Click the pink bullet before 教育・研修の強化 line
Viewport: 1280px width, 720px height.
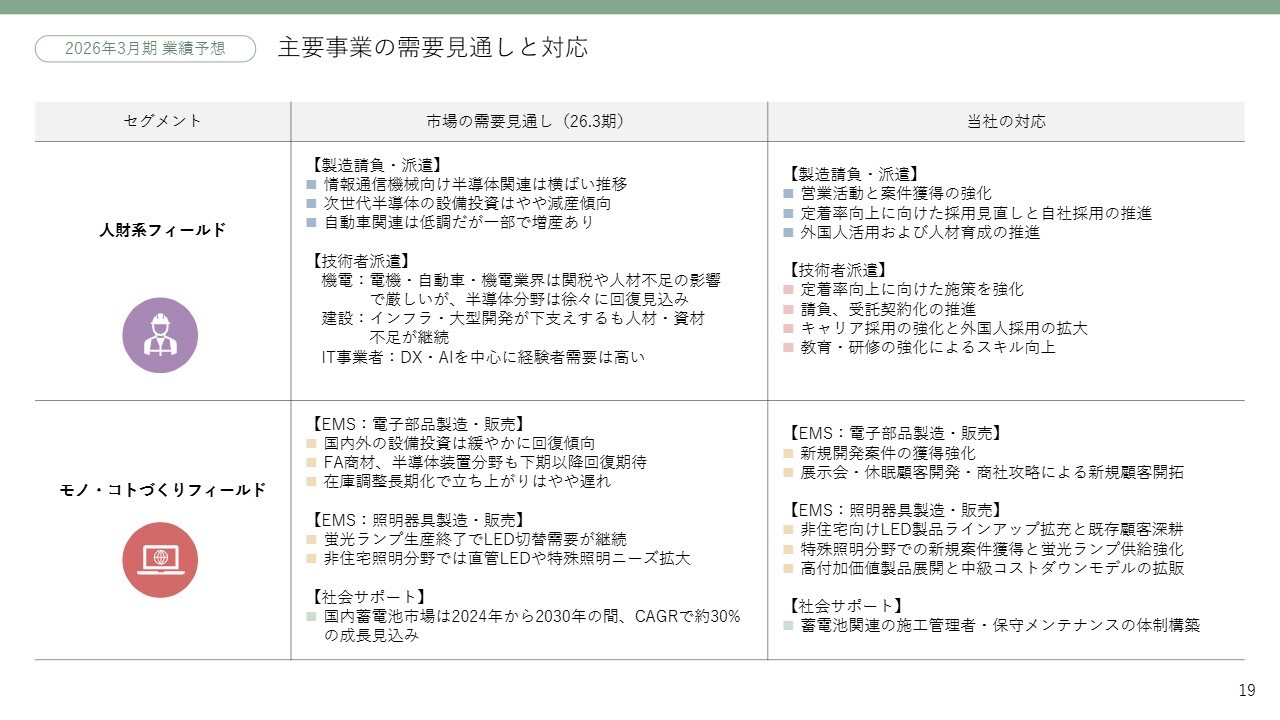coord(789,348)
